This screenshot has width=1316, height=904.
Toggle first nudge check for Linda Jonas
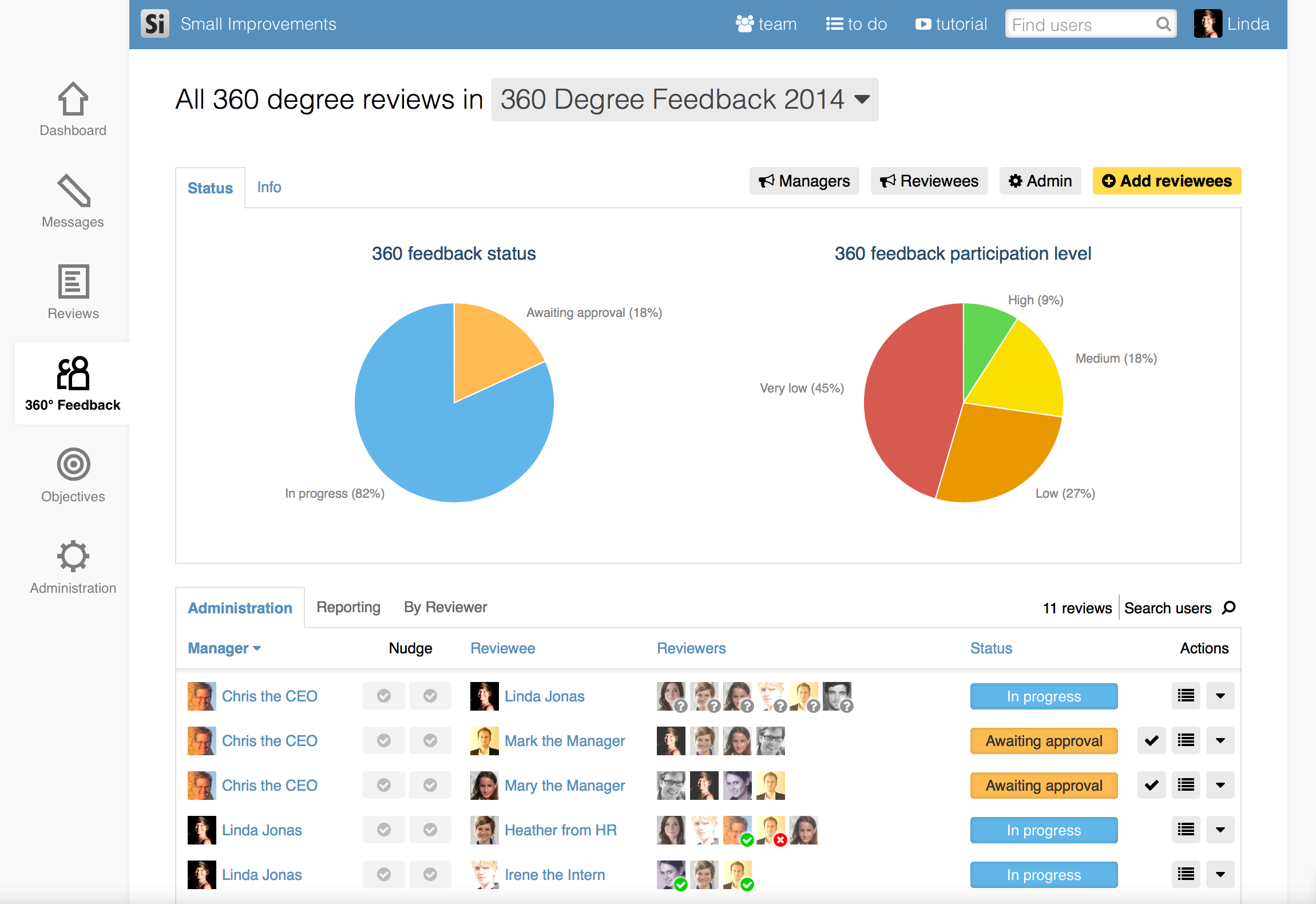tap(384, 696)
